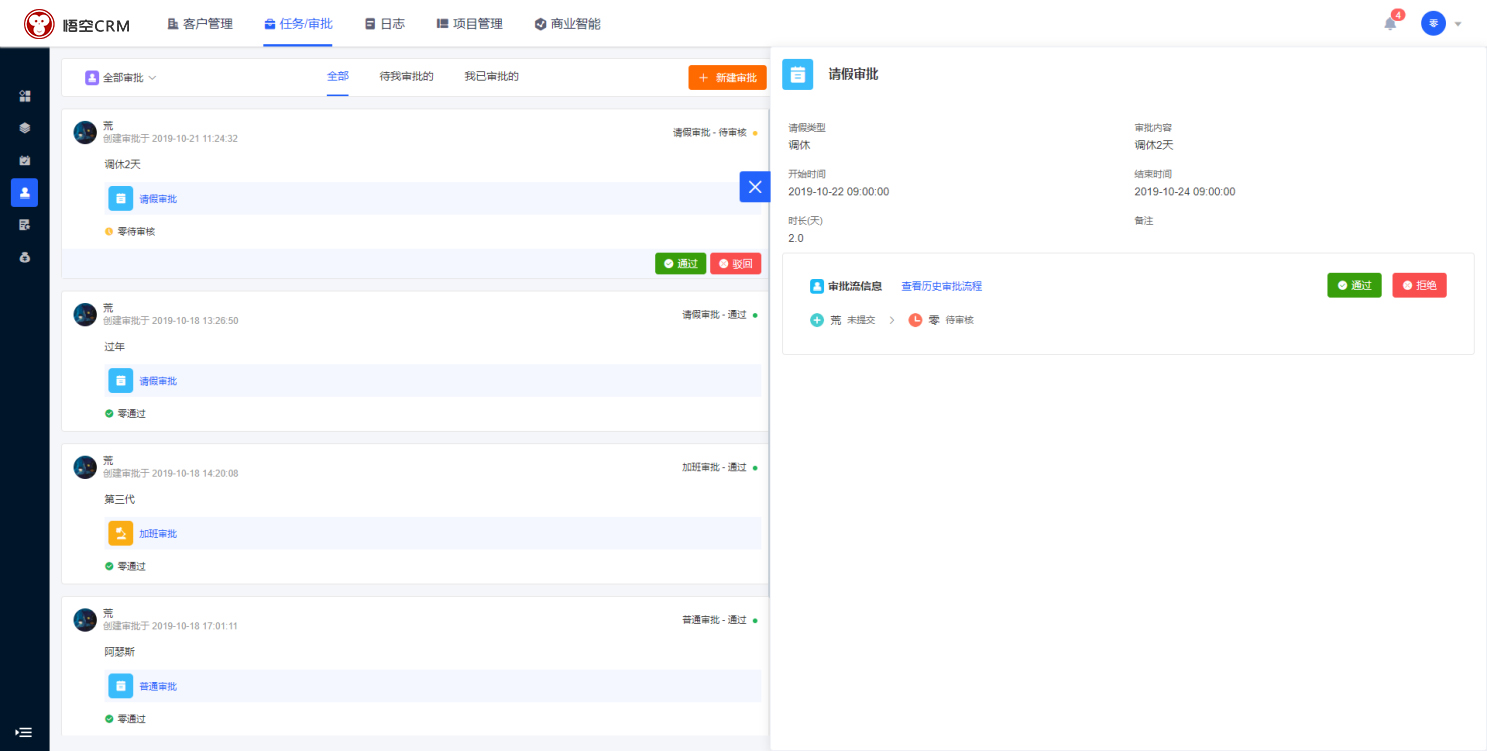Click 拒绝 in the approval flow panel
Image resolution: width=1487 pixels, height=751 pixels.
pos(1419,285)
